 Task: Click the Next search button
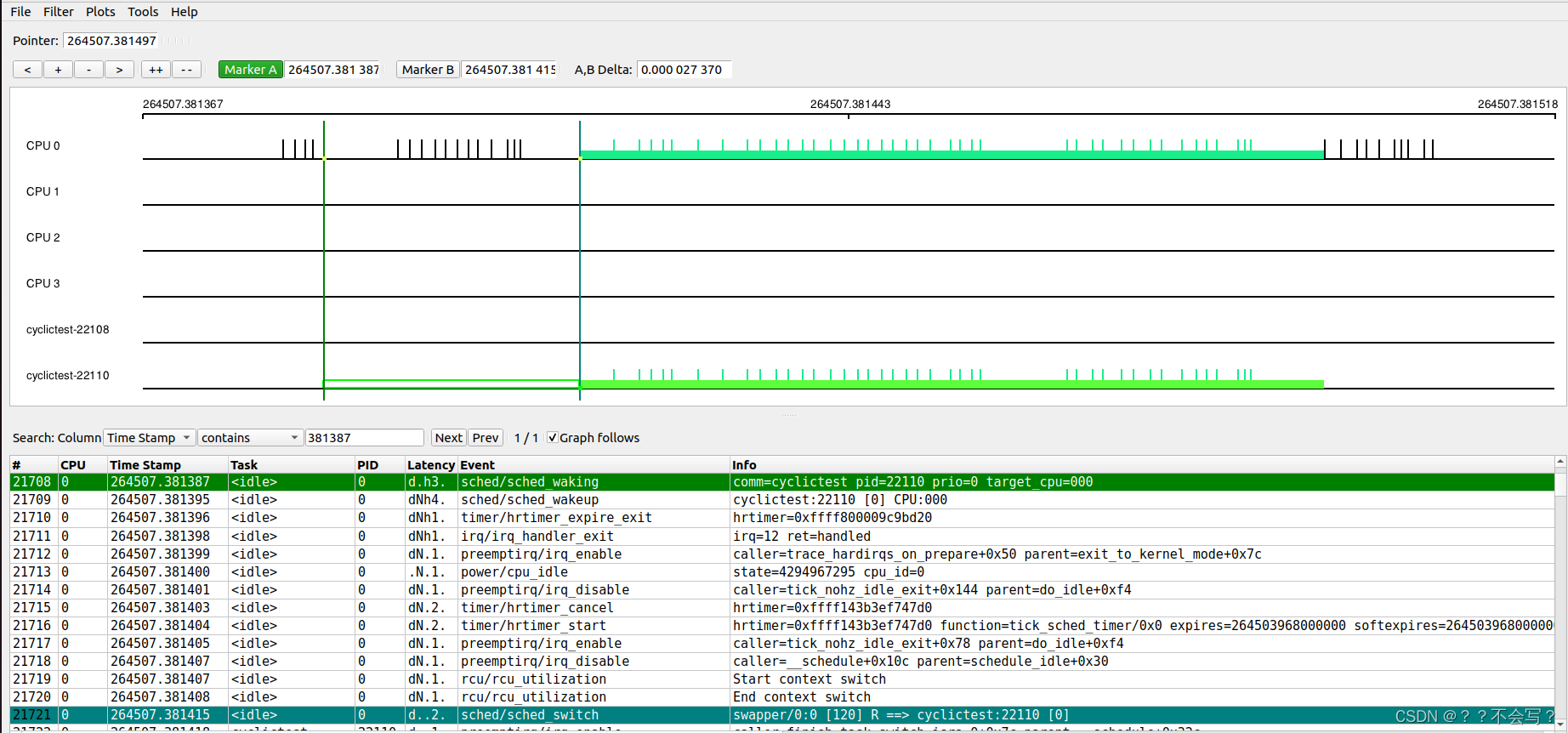448,438
